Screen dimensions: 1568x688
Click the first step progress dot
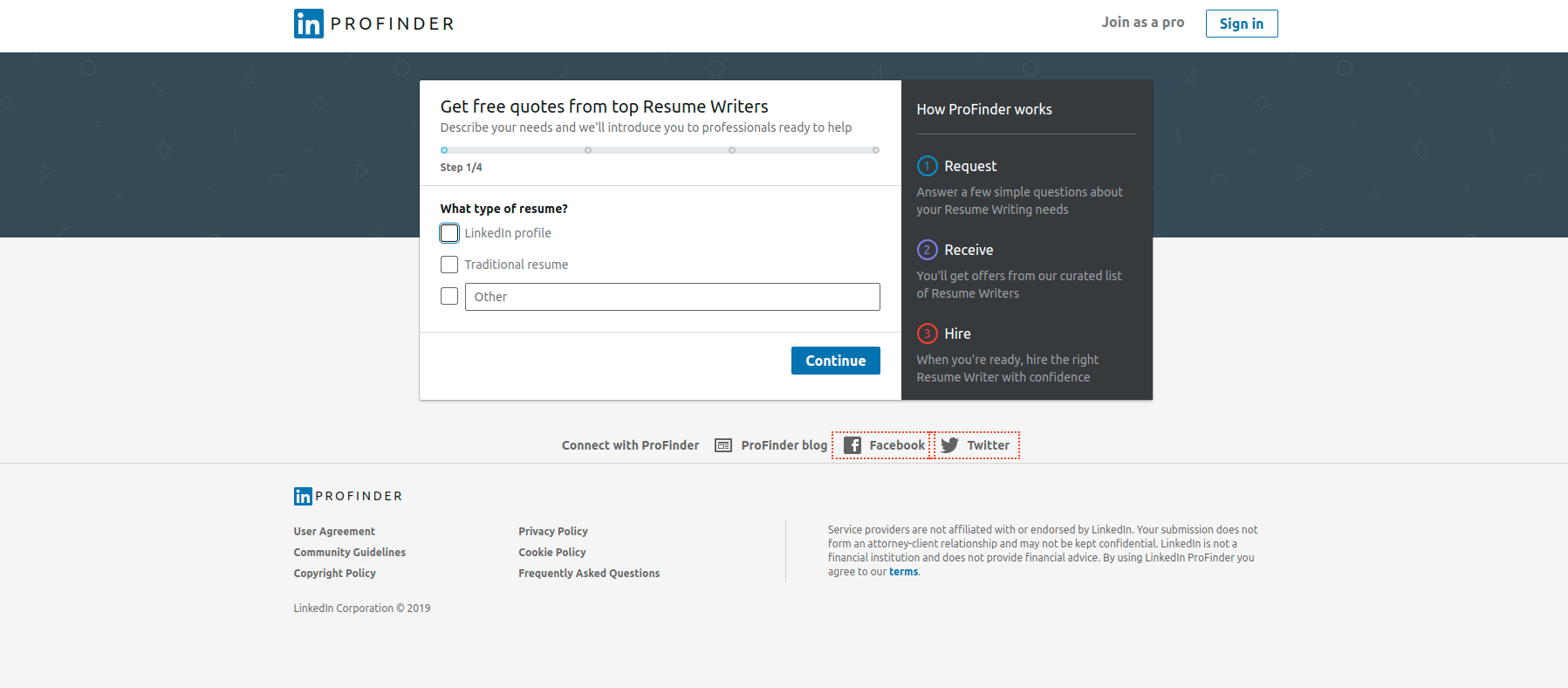444,150
